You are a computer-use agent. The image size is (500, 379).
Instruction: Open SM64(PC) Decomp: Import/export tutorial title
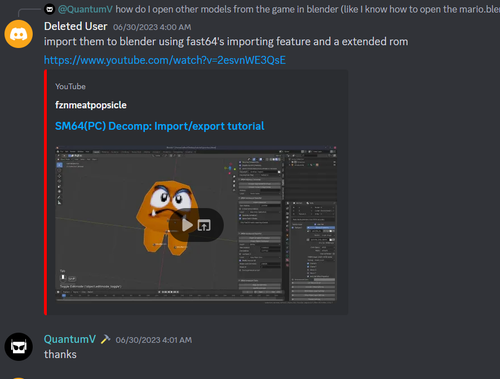pos(159,126)
